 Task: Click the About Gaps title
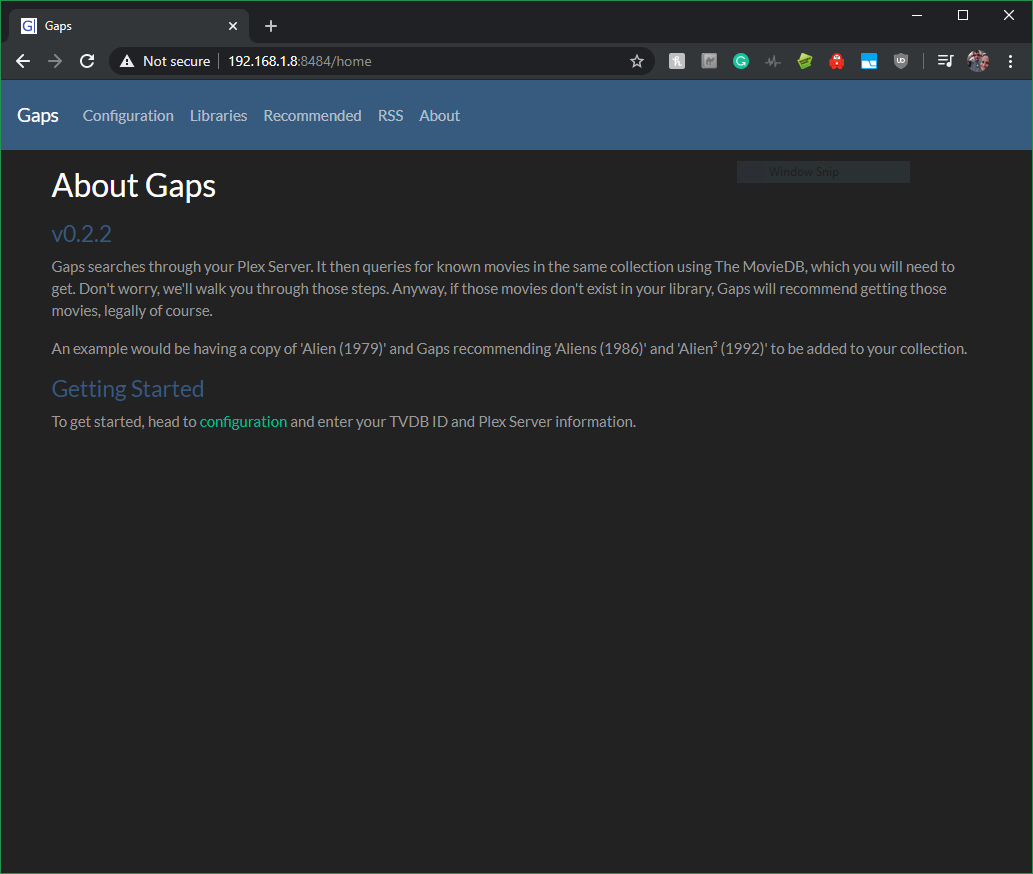coord(134,186)
